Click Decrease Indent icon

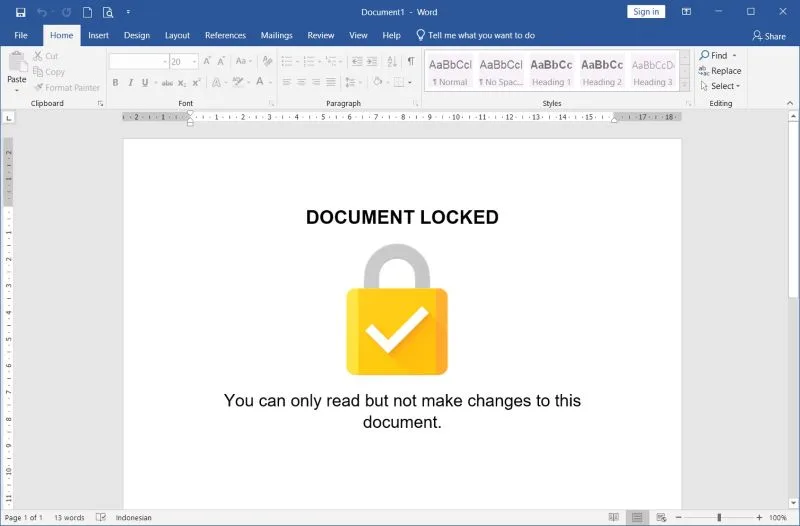click(x=357, y=62)
